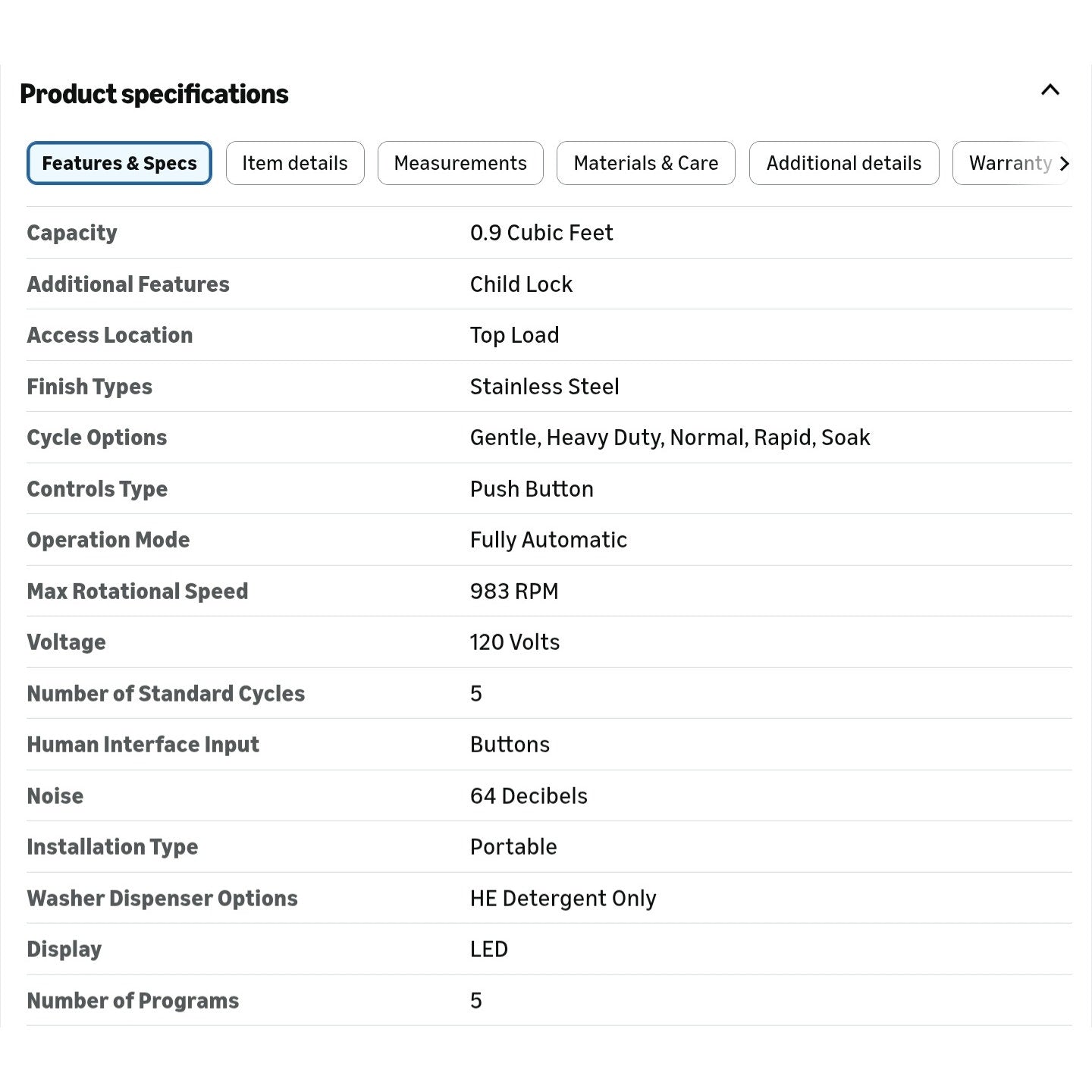Show the Additional details tab
The height and width of the screenshot is (1092, 1092).
pyautogui.click(x=843, y=163)
